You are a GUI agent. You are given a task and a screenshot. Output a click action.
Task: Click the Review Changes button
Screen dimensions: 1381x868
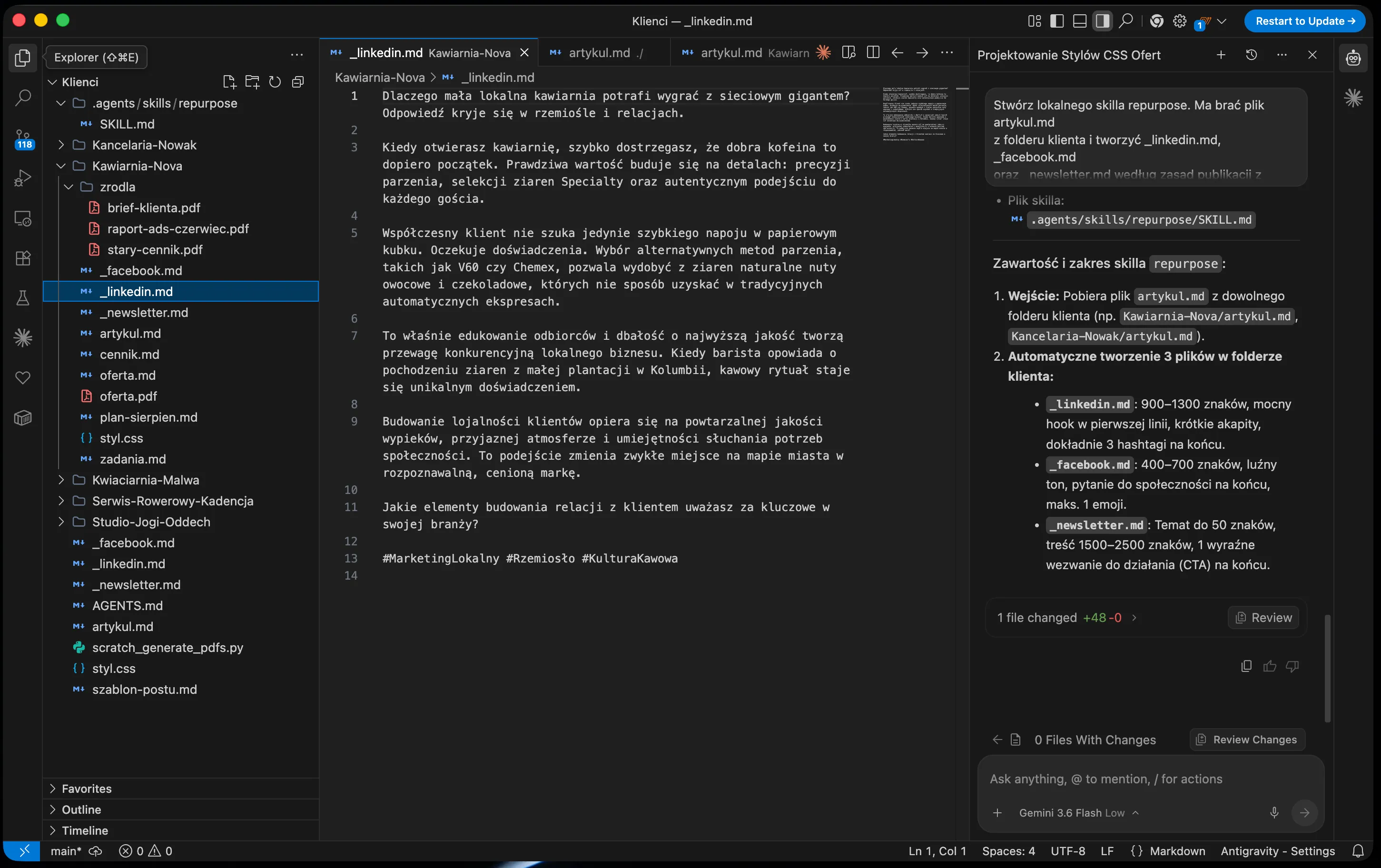(1247, 740)
